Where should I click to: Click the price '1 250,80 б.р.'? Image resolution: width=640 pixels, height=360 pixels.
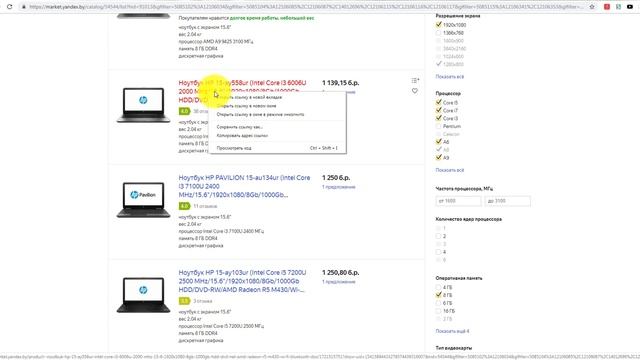click(340, 272)
